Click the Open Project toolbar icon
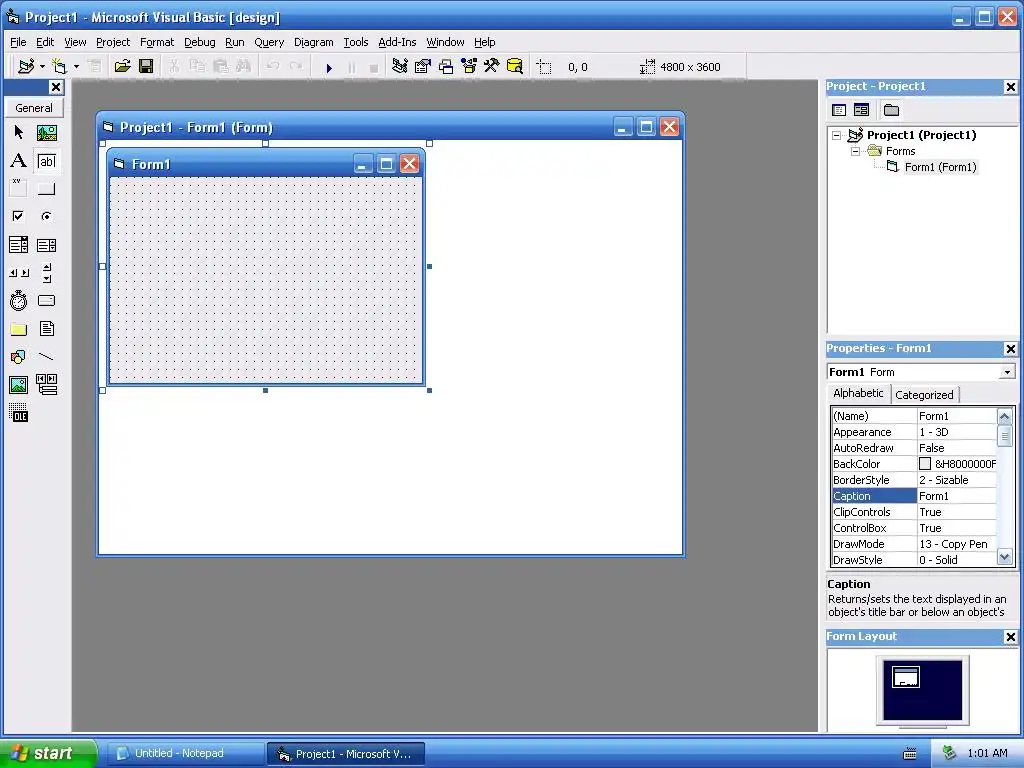 point(122,67)
